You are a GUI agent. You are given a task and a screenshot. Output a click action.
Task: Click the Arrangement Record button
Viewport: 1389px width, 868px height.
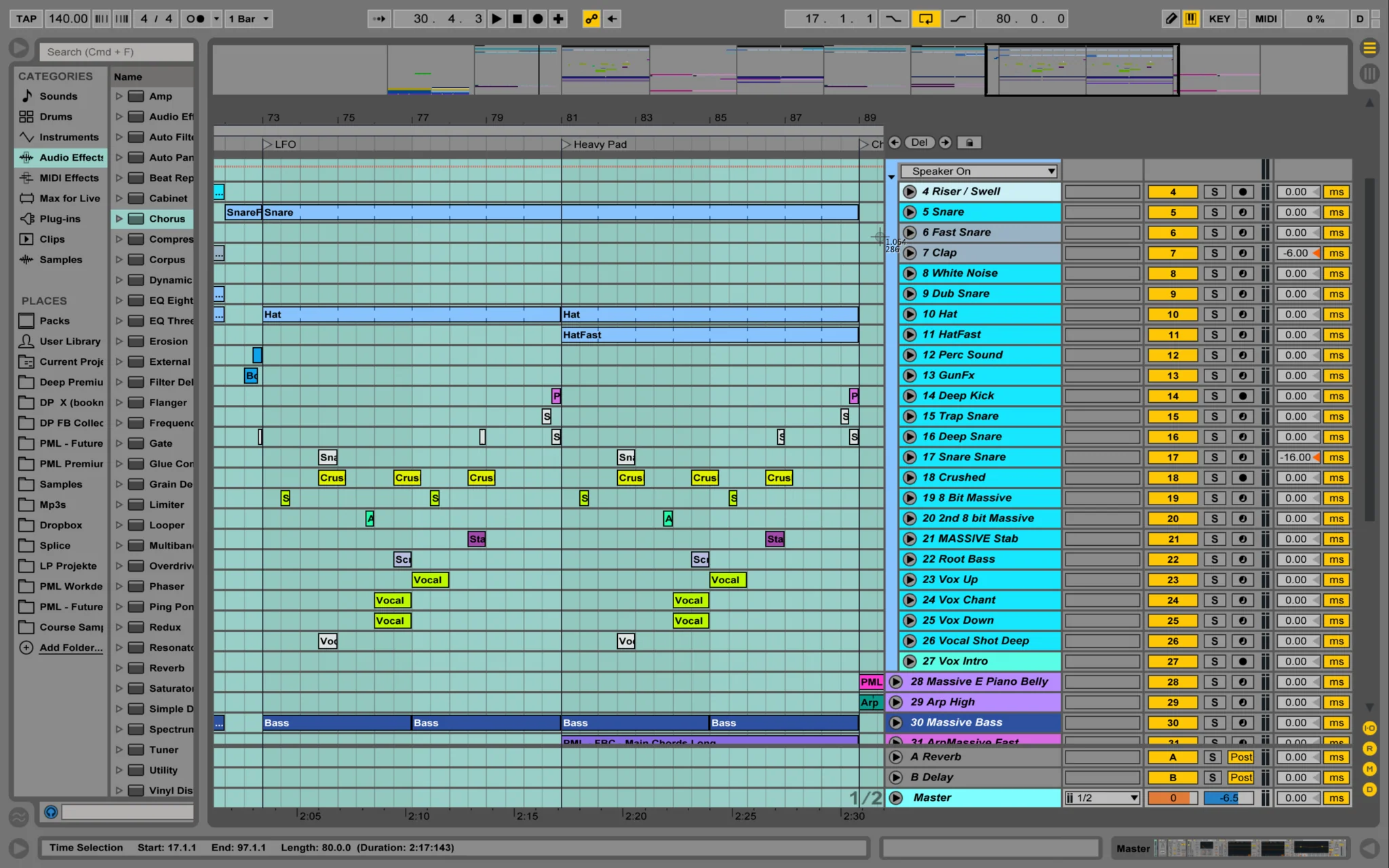[538, 19]
